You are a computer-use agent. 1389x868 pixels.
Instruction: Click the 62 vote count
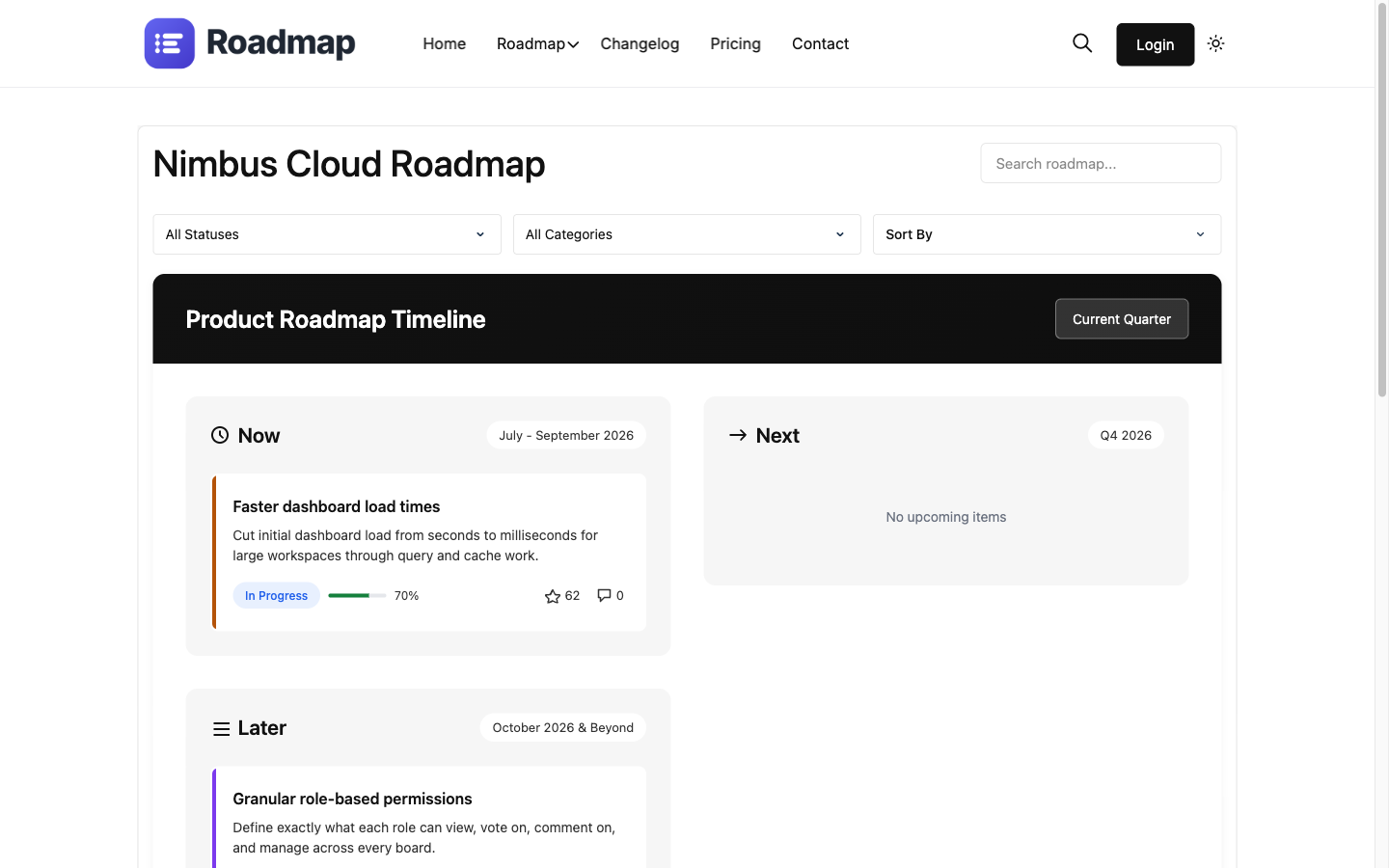point(573,595)
